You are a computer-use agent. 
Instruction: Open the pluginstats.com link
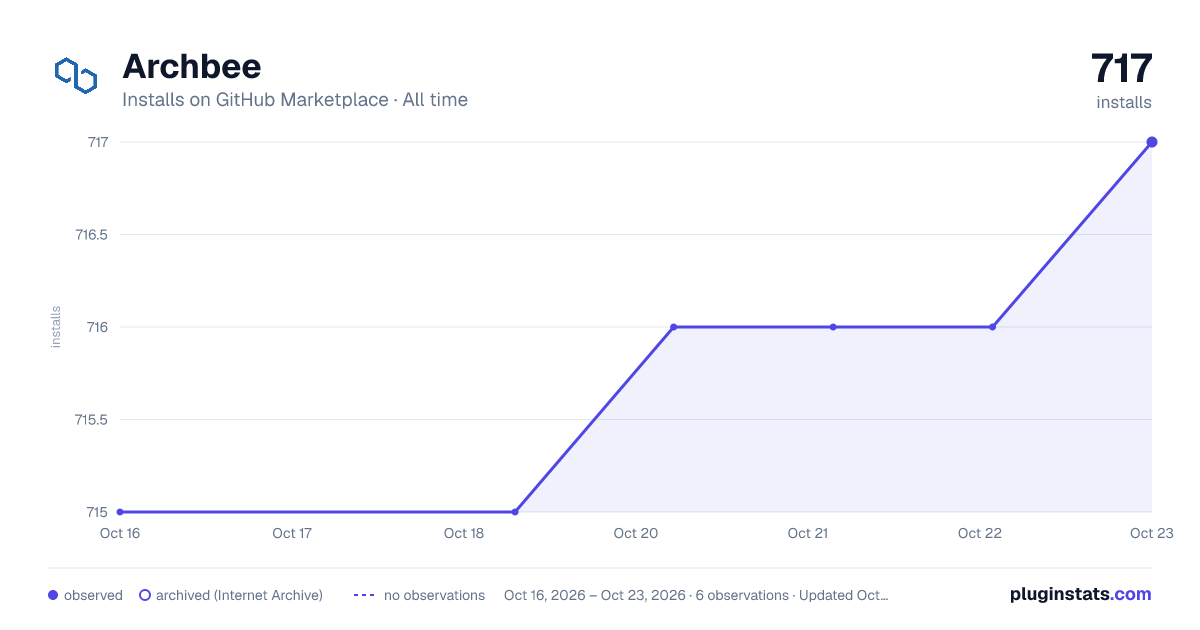(x=1080, y=594)
